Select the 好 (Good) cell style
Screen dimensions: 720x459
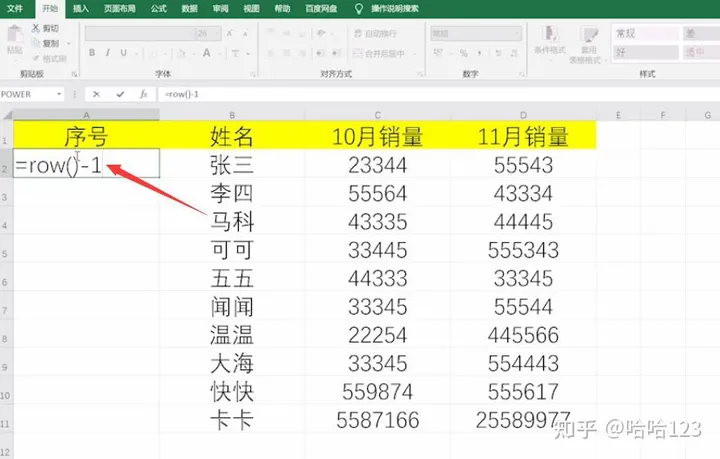point(621,51)
